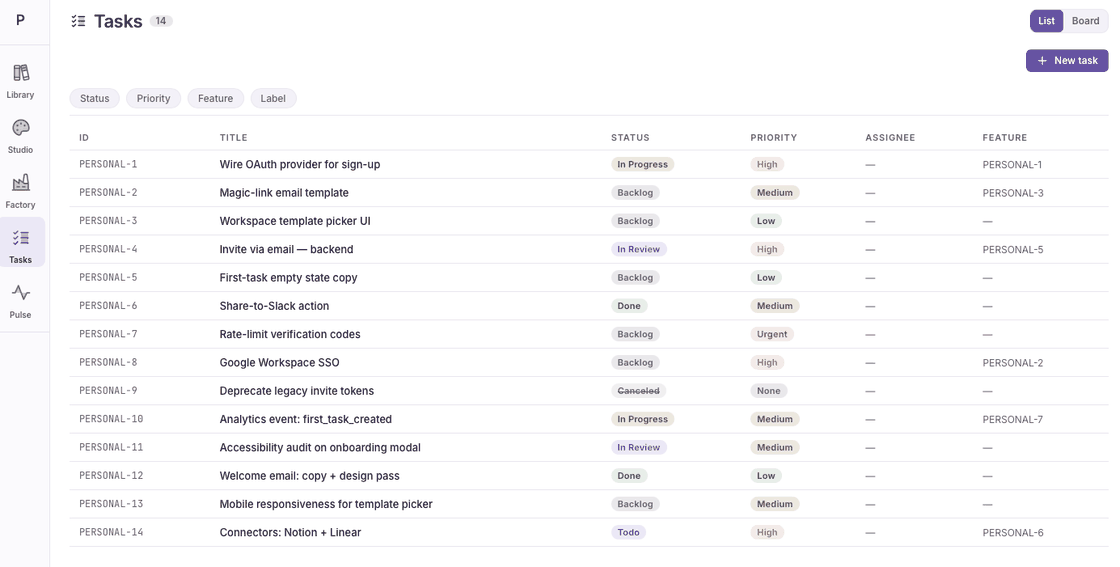
Task: Click In Review status of Accessibility audit
Action: pyautogui.click(x=639, y=448)
